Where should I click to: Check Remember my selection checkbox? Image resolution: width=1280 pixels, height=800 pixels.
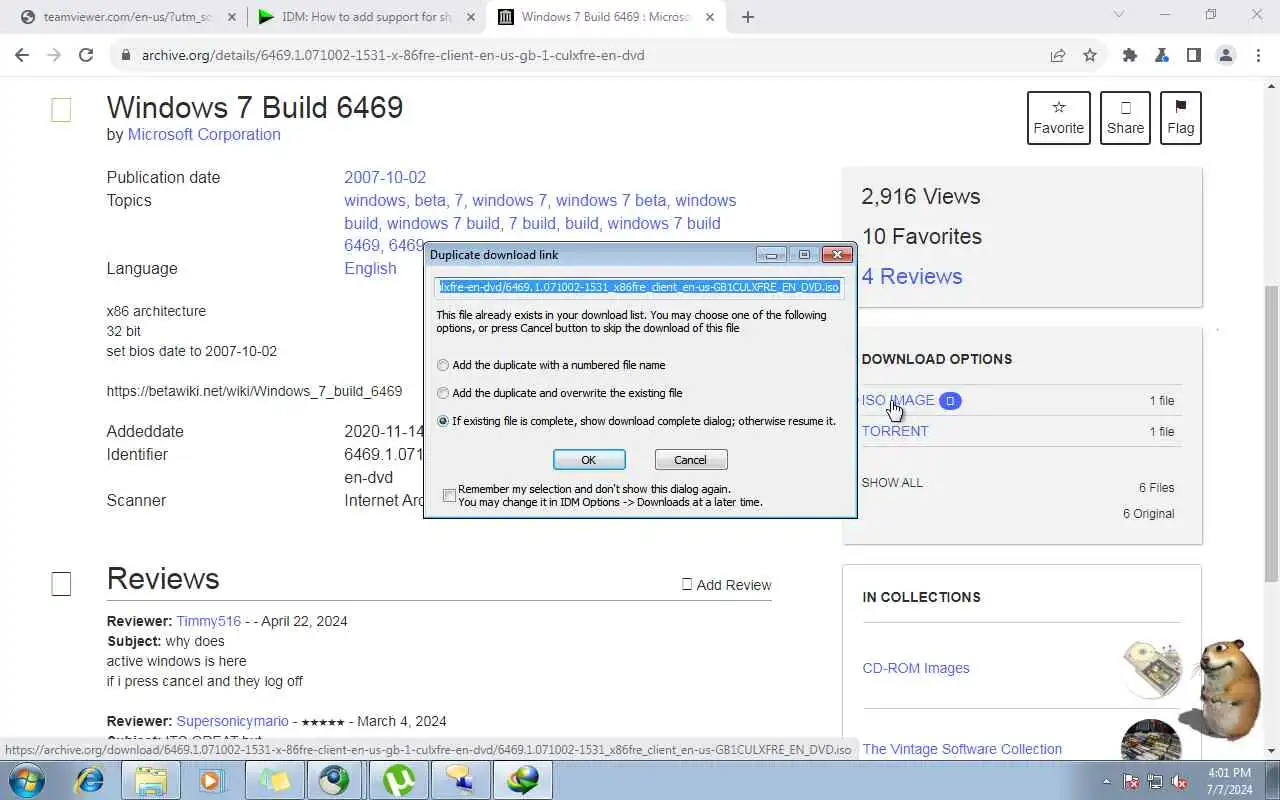point(449,495)
